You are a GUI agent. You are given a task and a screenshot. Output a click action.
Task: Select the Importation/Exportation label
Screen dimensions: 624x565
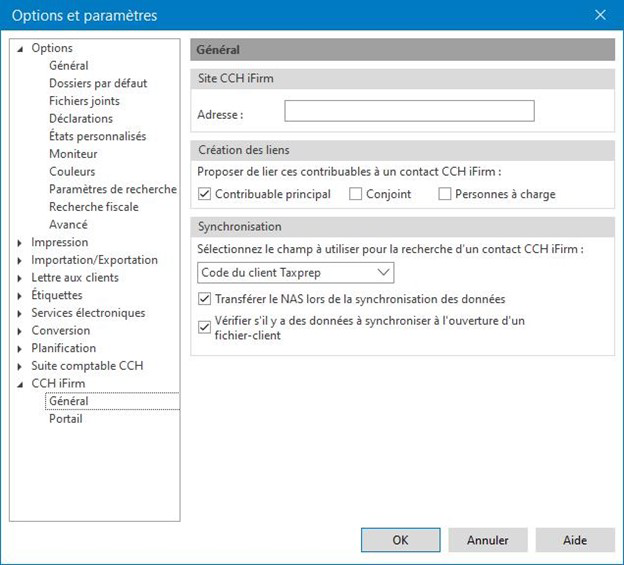point(94,260)
